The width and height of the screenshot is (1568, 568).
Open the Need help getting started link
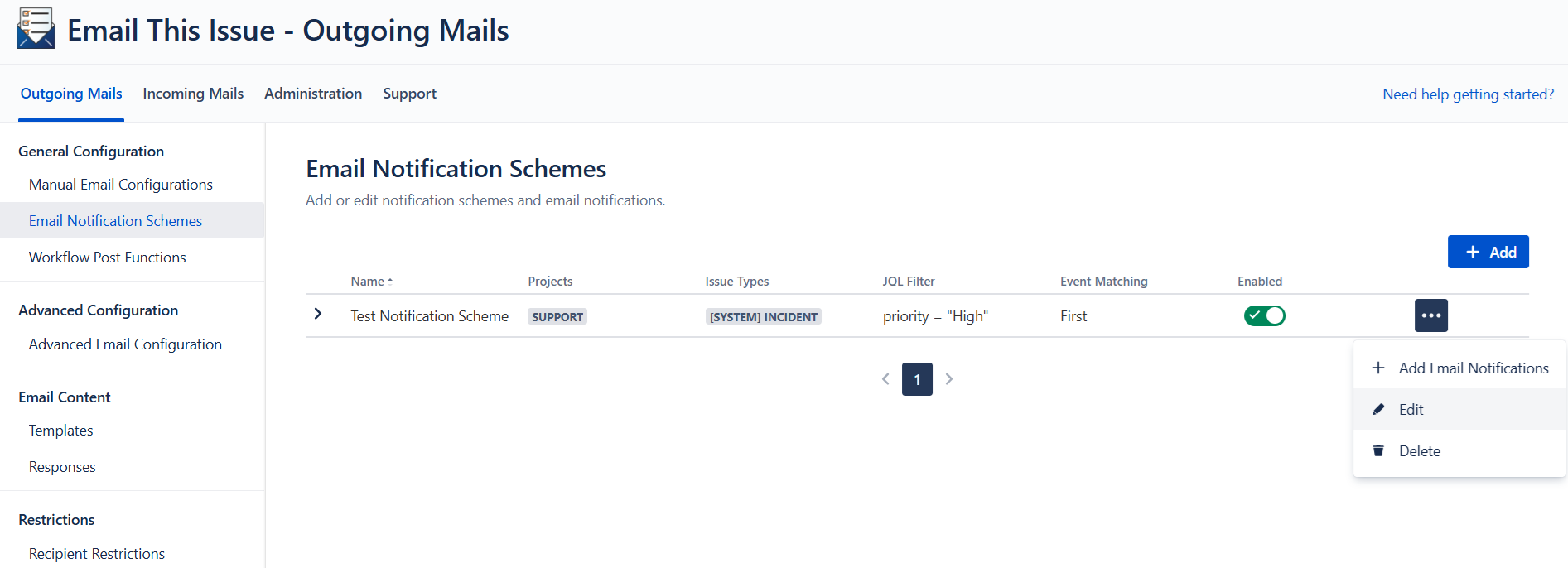pyautogui.click(x=1468, y=94)
